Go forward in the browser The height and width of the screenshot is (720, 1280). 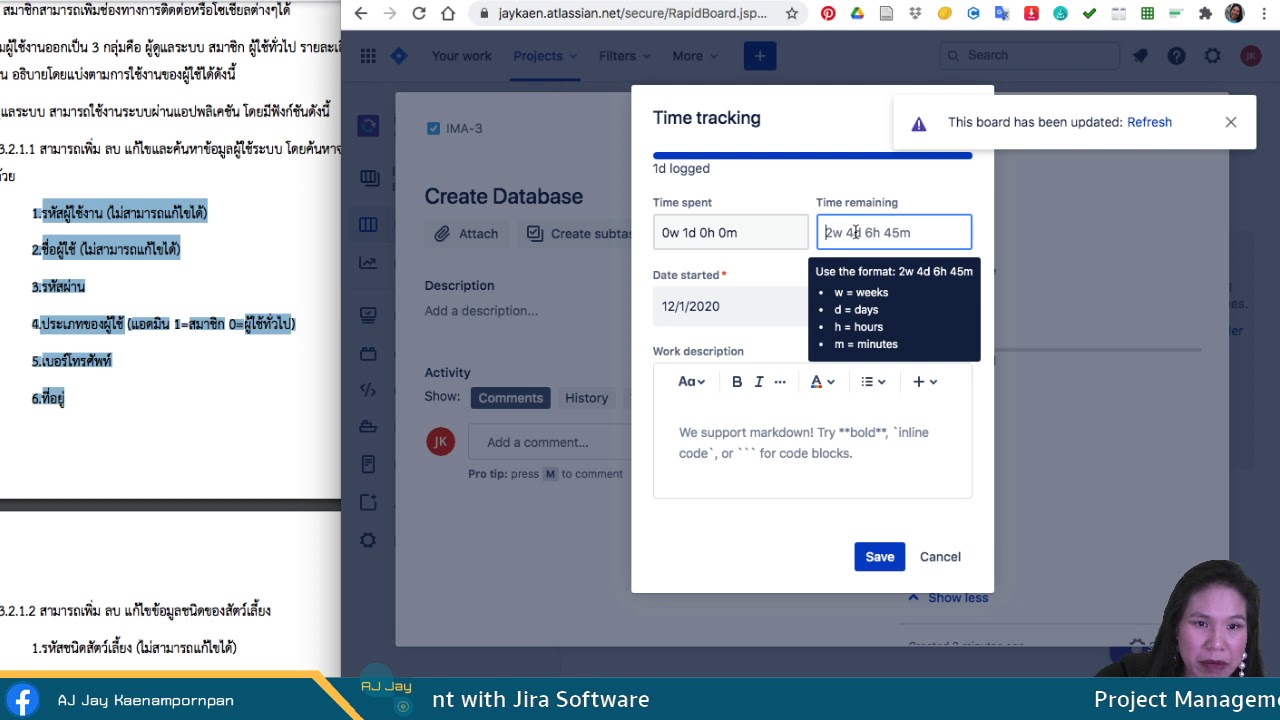click(x=390, y=14)
